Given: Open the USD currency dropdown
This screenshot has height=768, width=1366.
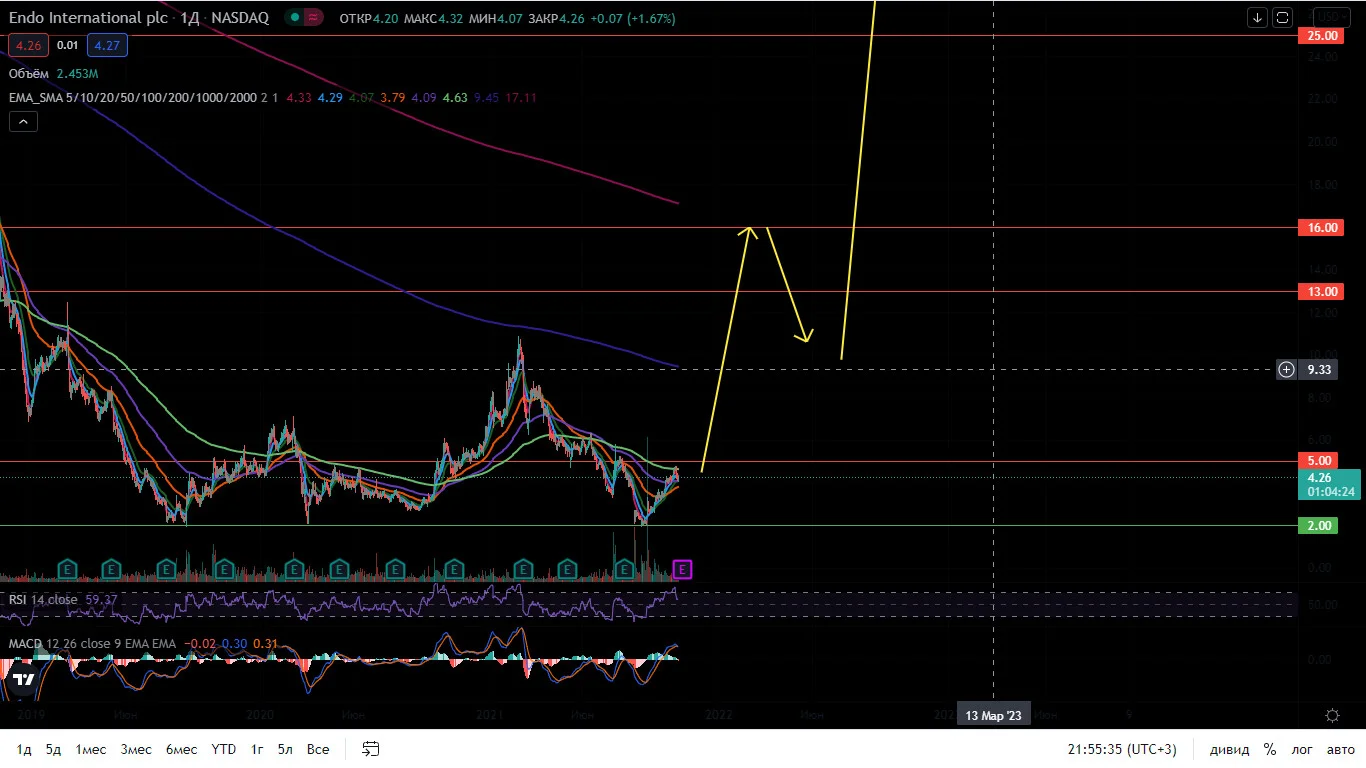Looking at the screenshot, I should pos(1331,18).
